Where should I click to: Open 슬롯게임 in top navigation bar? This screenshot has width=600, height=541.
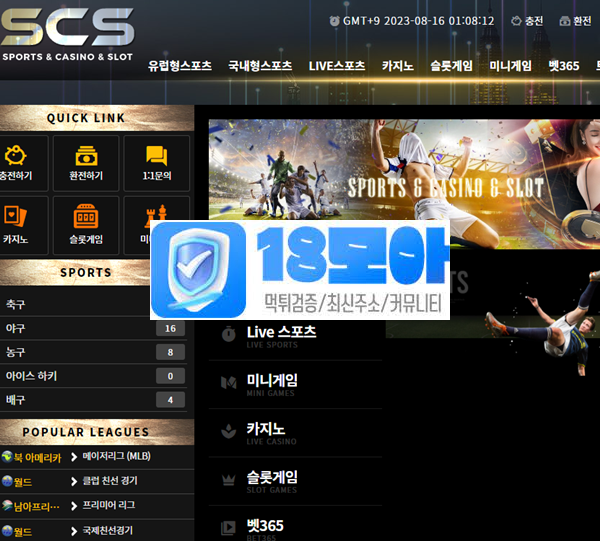pos(452,66)
